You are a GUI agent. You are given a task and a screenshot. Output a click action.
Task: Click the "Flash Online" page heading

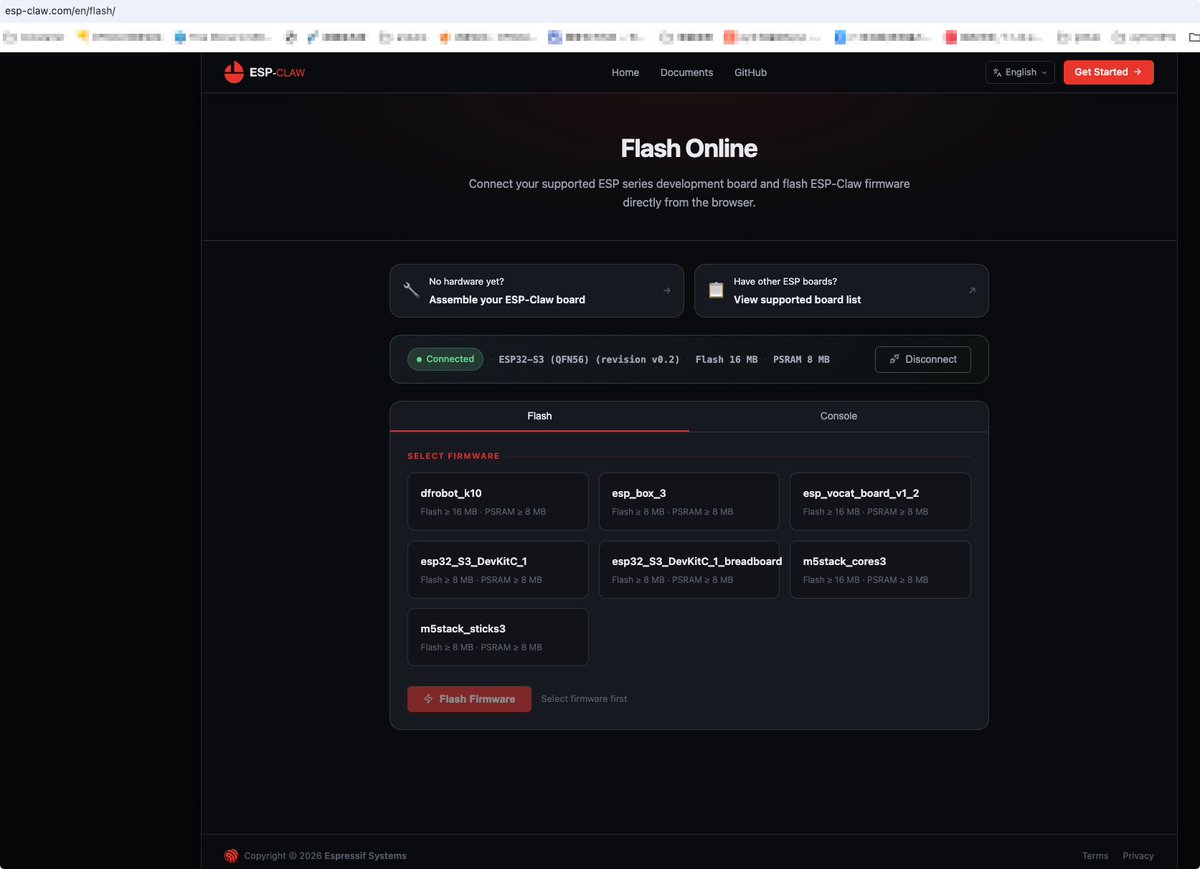click(689, 148)
